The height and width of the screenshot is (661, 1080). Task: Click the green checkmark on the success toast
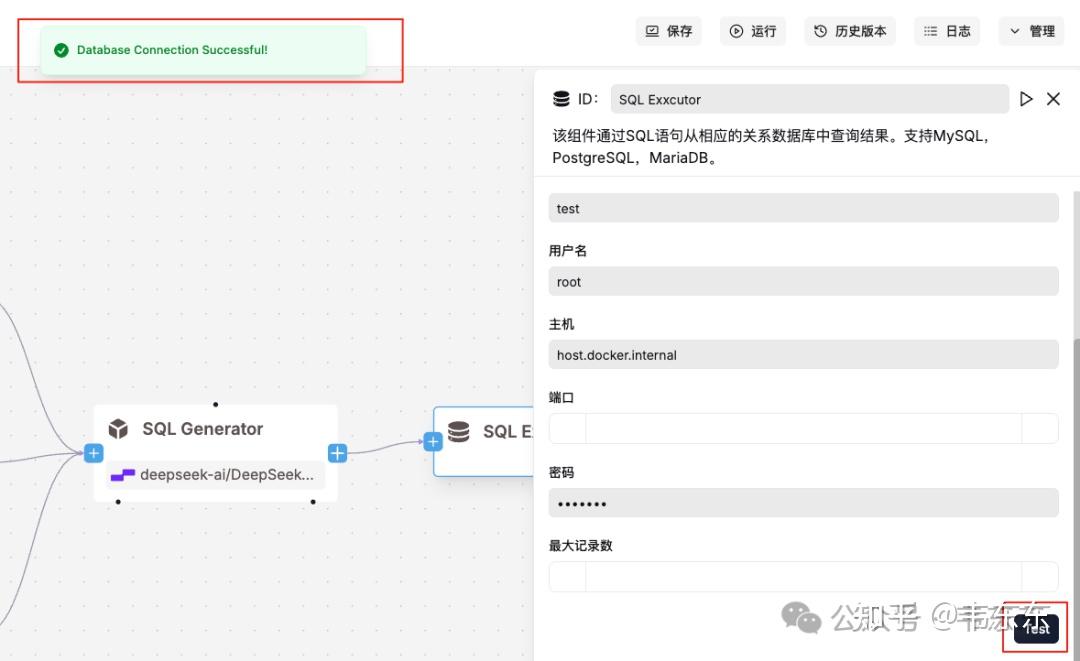(62, 49)
